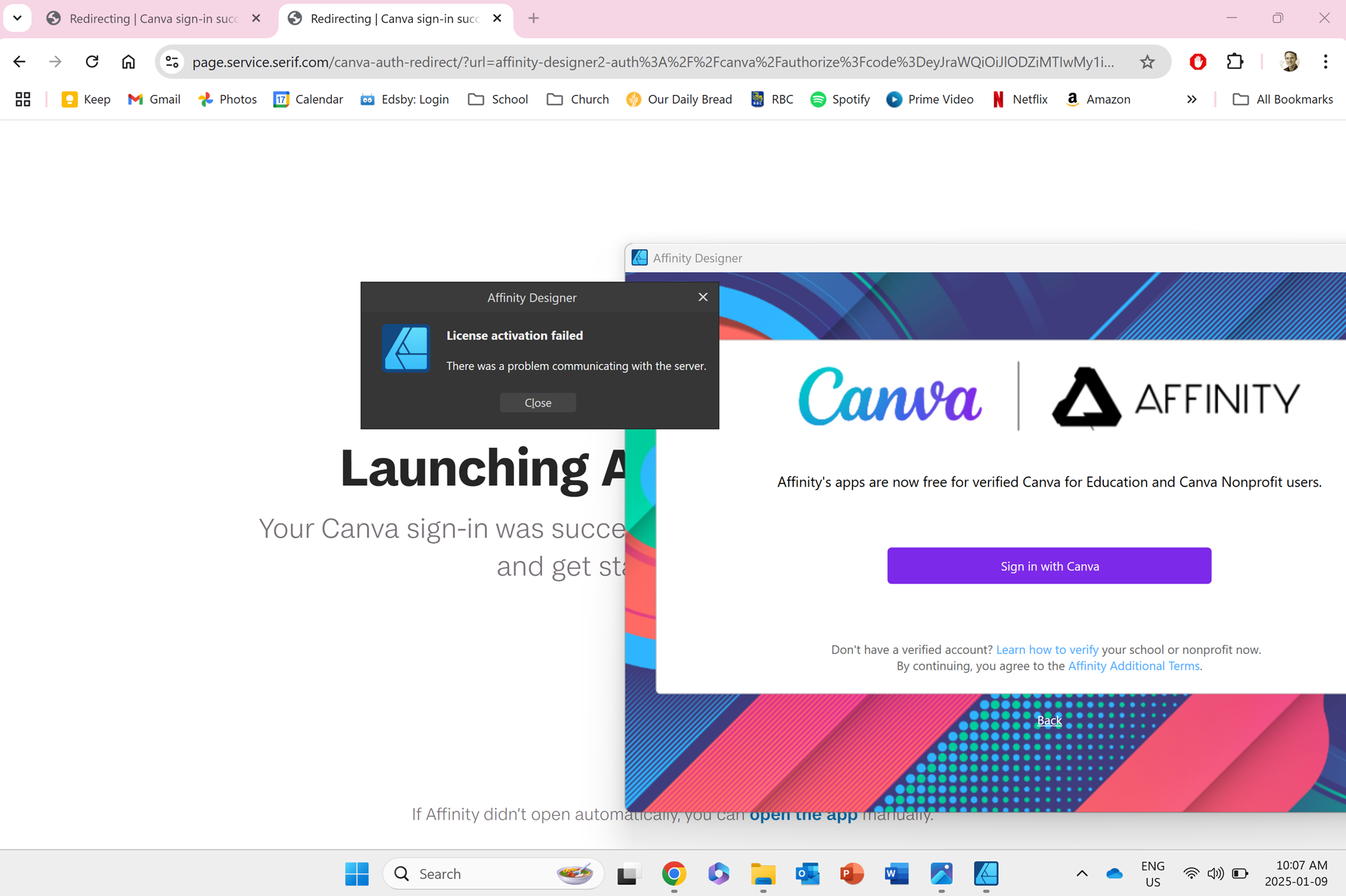Open the Photos bookmark
The image size is (1346, 896).
[x=227, y=99]
